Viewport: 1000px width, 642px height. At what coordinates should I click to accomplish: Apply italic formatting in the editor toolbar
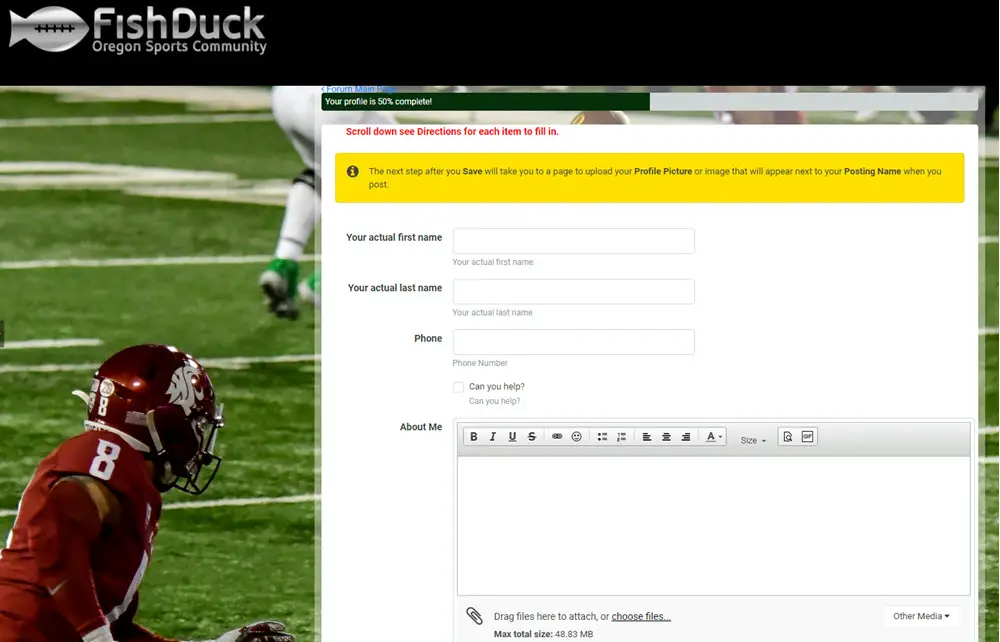[x=492, y=436]
